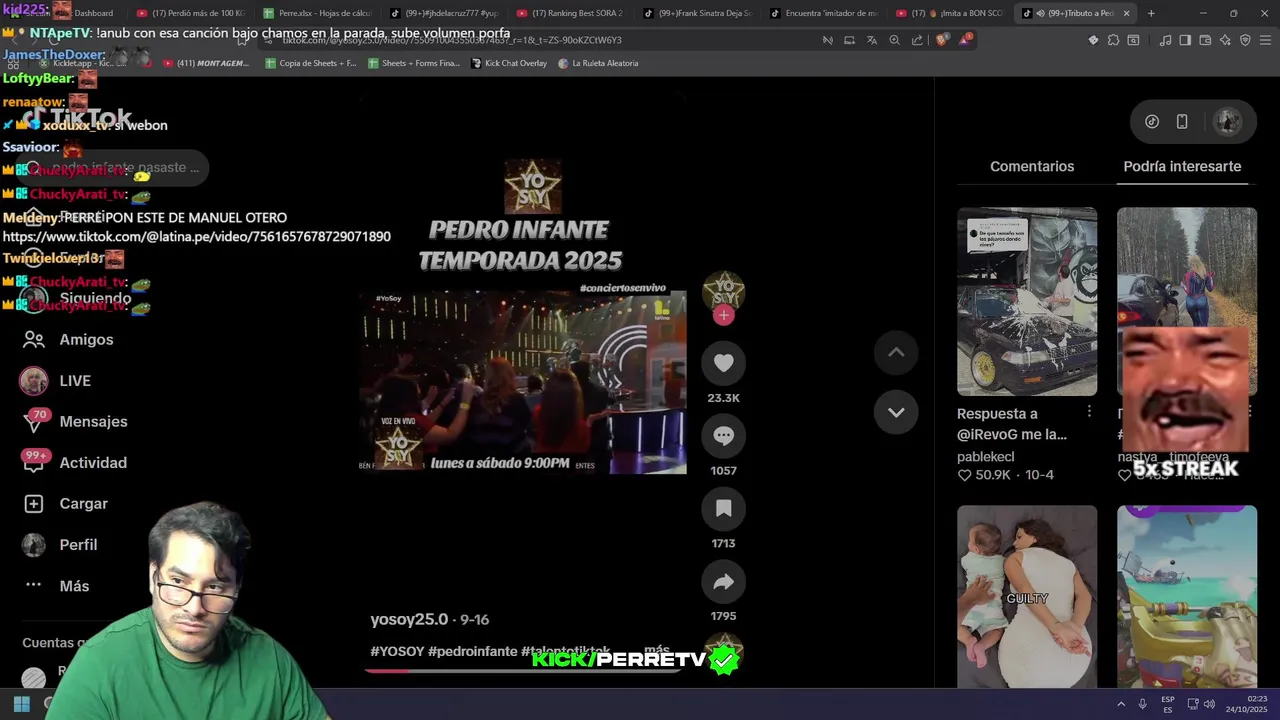Click the TikTok coins icon at top right
The height and width of the screenshot is (720, 1280).
(x=1152, y=121)
